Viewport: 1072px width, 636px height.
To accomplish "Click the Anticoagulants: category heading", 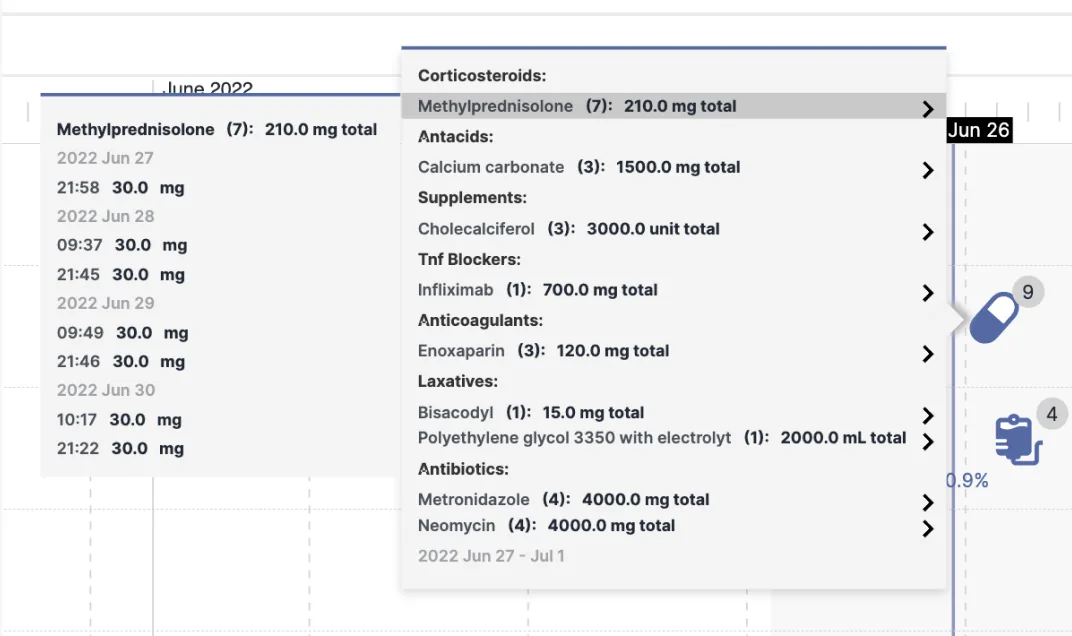I will point(480,320).
